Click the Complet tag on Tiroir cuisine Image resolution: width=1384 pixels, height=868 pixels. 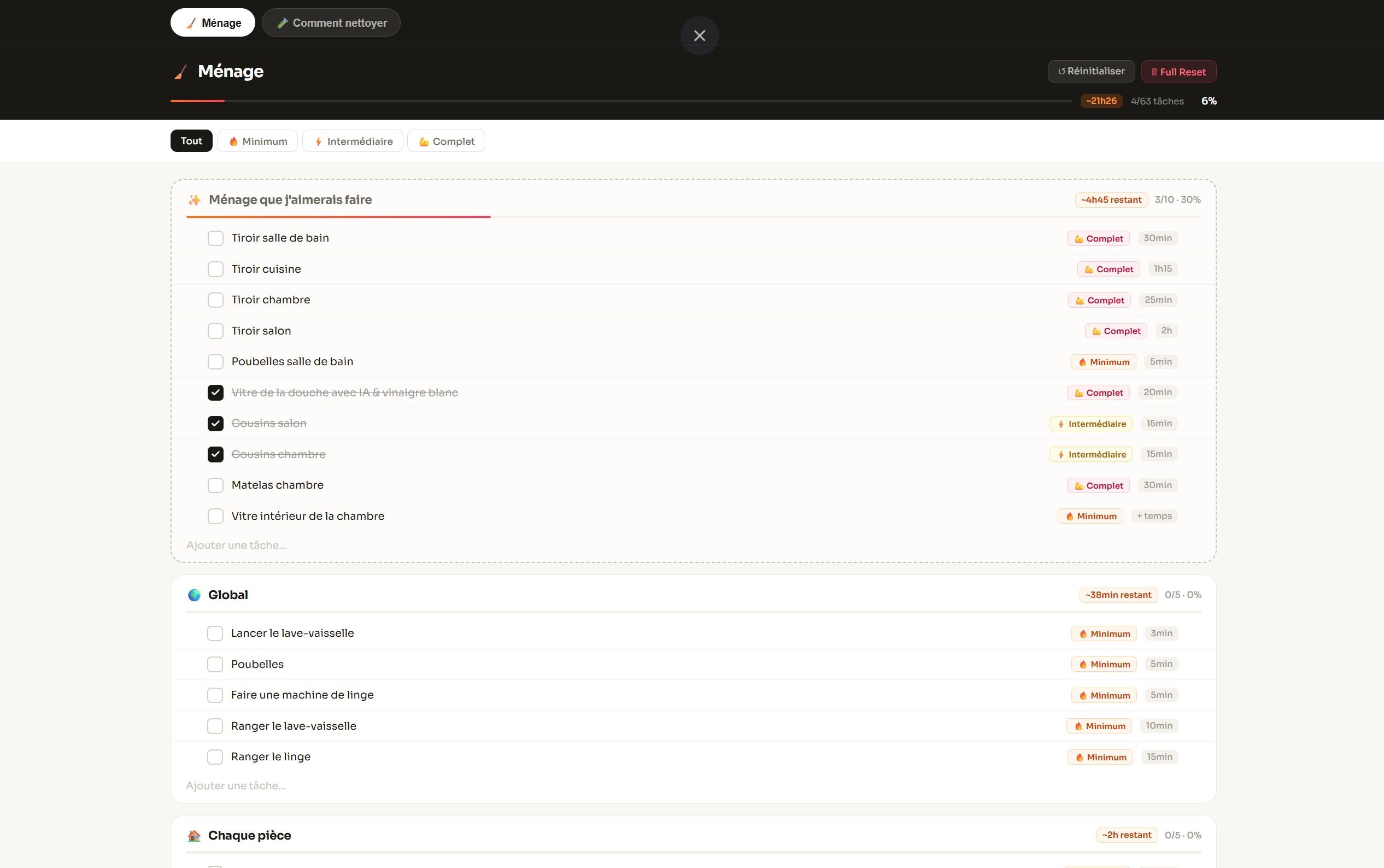[x=1109, y=269]
